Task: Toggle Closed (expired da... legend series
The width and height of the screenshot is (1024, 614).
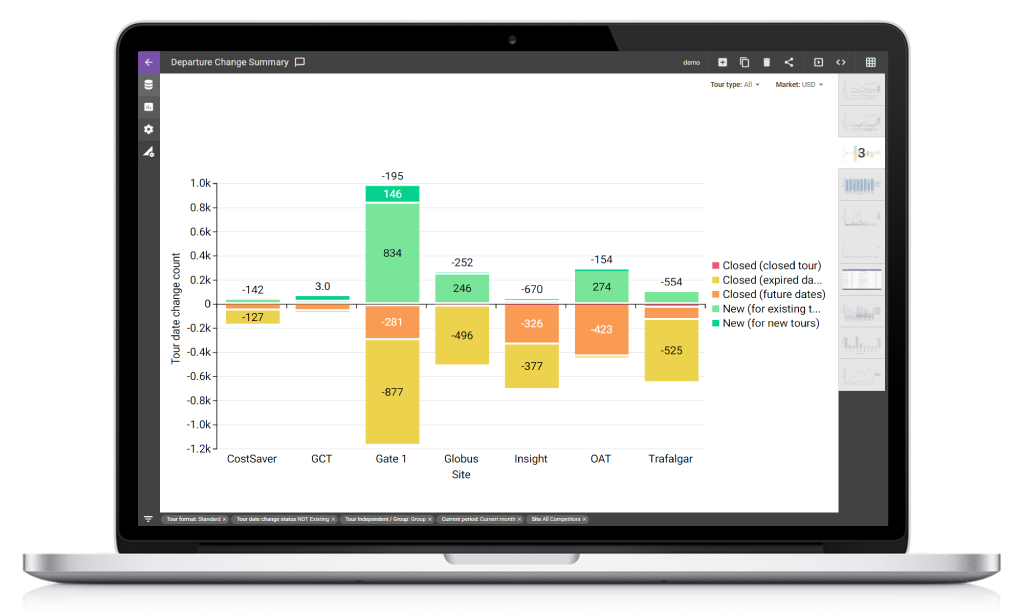Action: [x=767, y=280]
